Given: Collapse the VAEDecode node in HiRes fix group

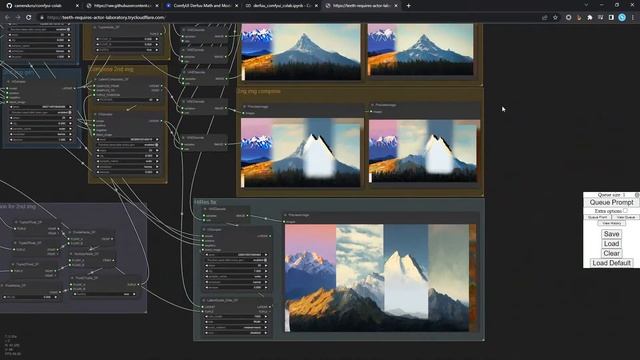Looking at the screenshot, I should point(205,209).
